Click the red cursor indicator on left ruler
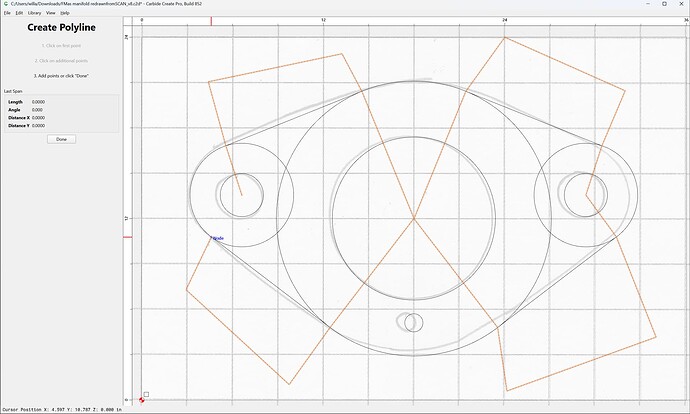 click(x=128, y=237)
